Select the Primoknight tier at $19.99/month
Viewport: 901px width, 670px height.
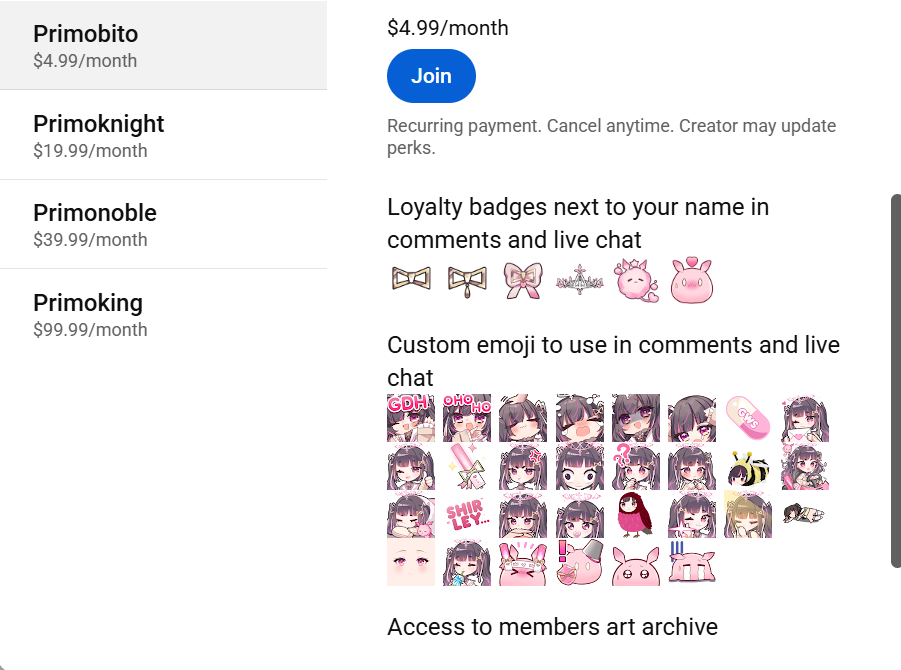coord(163,135)
